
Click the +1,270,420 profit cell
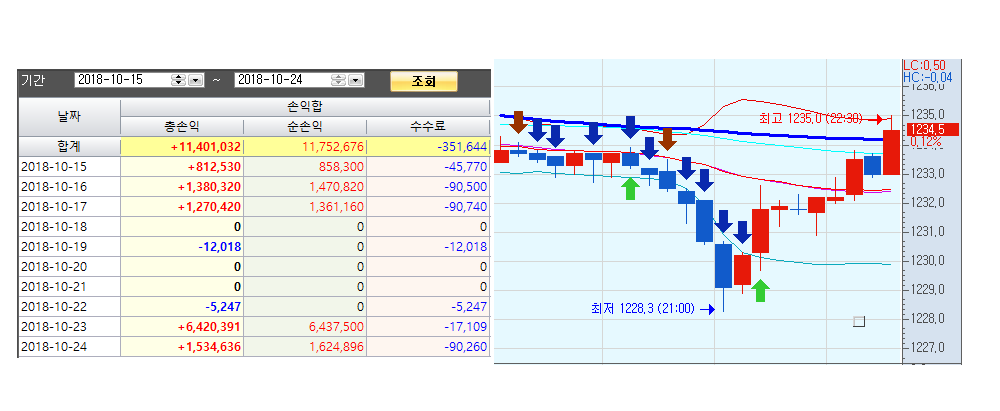182,207
